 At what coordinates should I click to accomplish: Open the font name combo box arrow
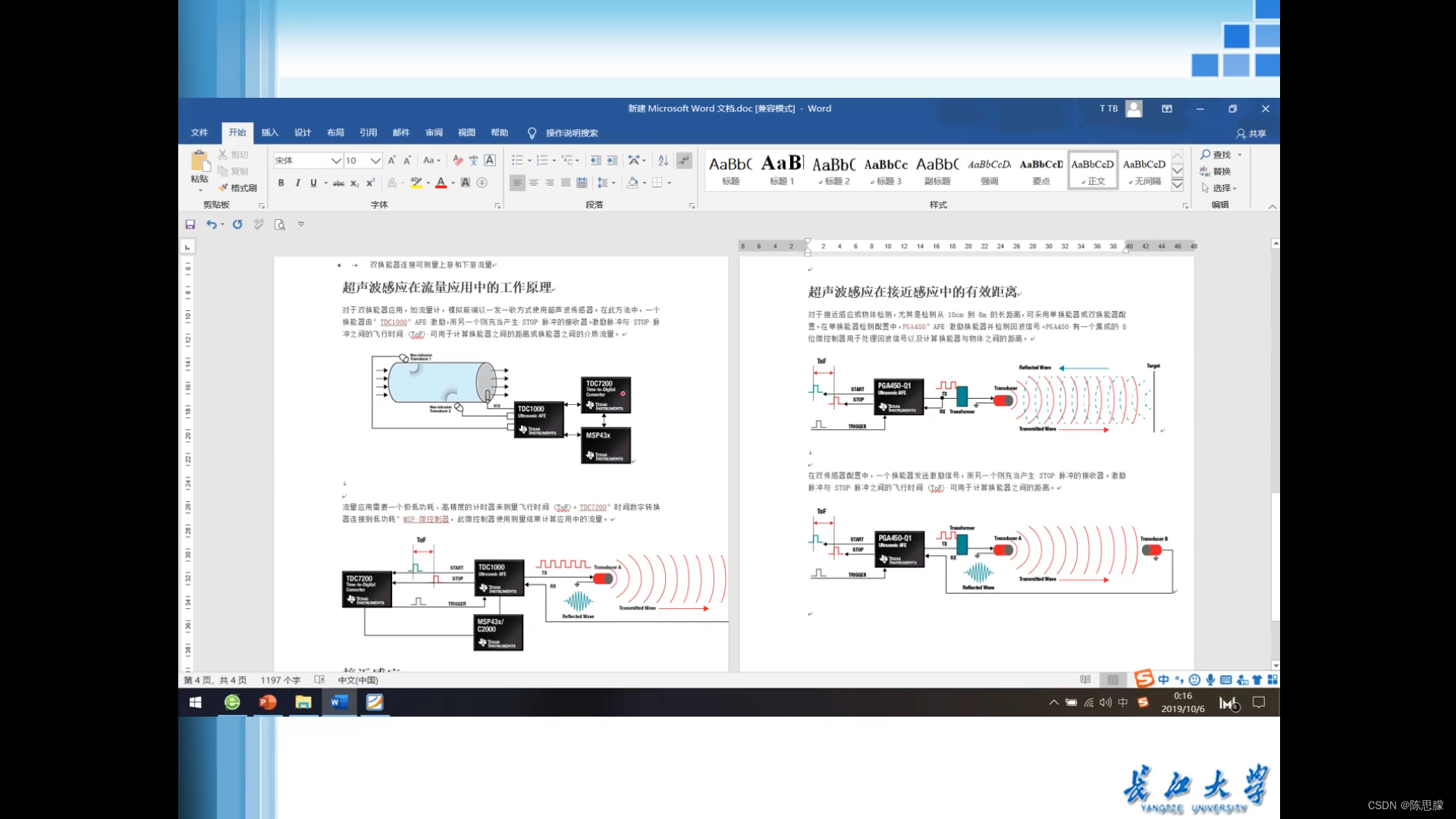pyautogui.click(x=336, y=160)
